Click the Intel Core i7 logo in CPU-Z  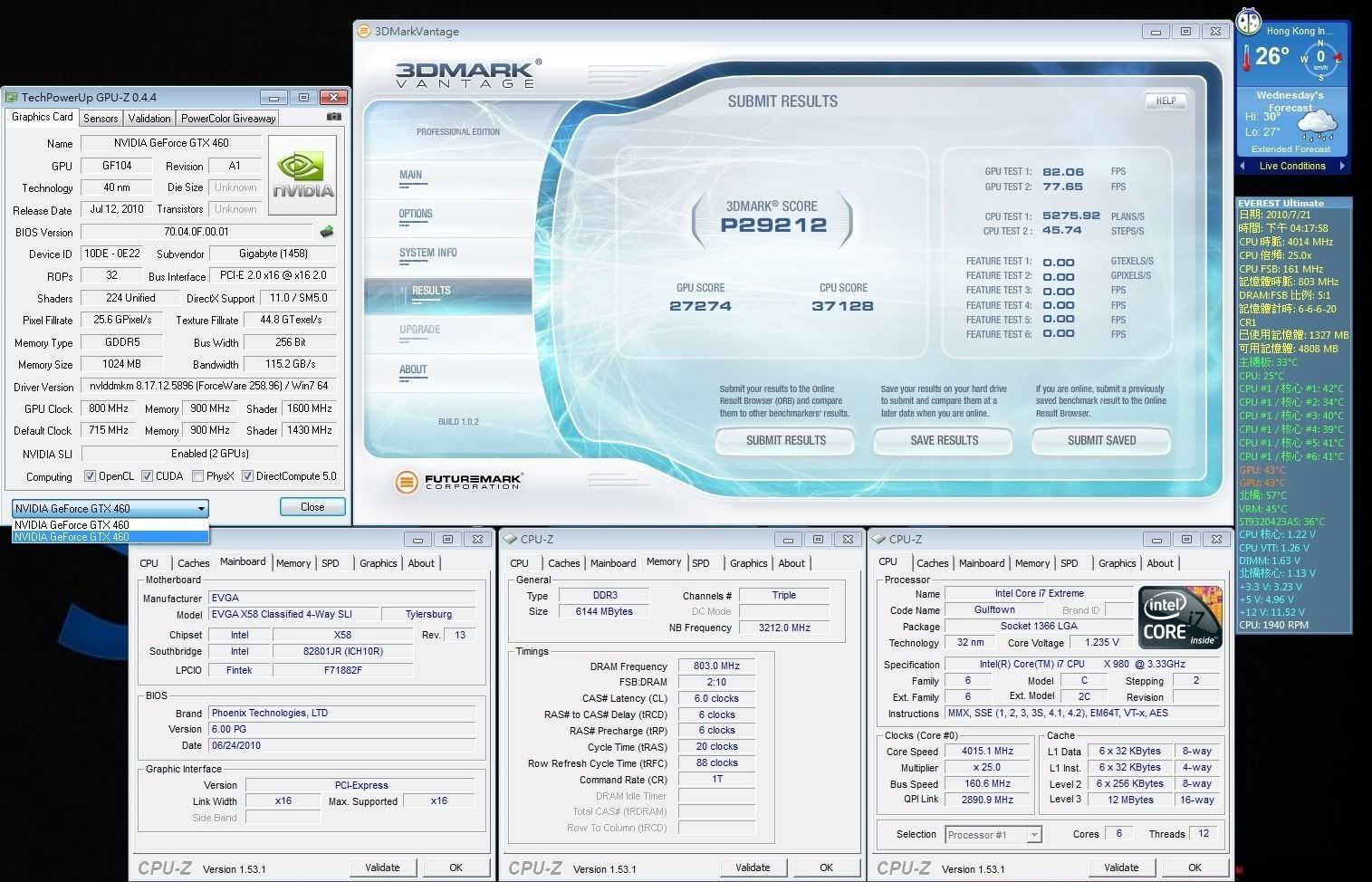tap(1181, 618)
